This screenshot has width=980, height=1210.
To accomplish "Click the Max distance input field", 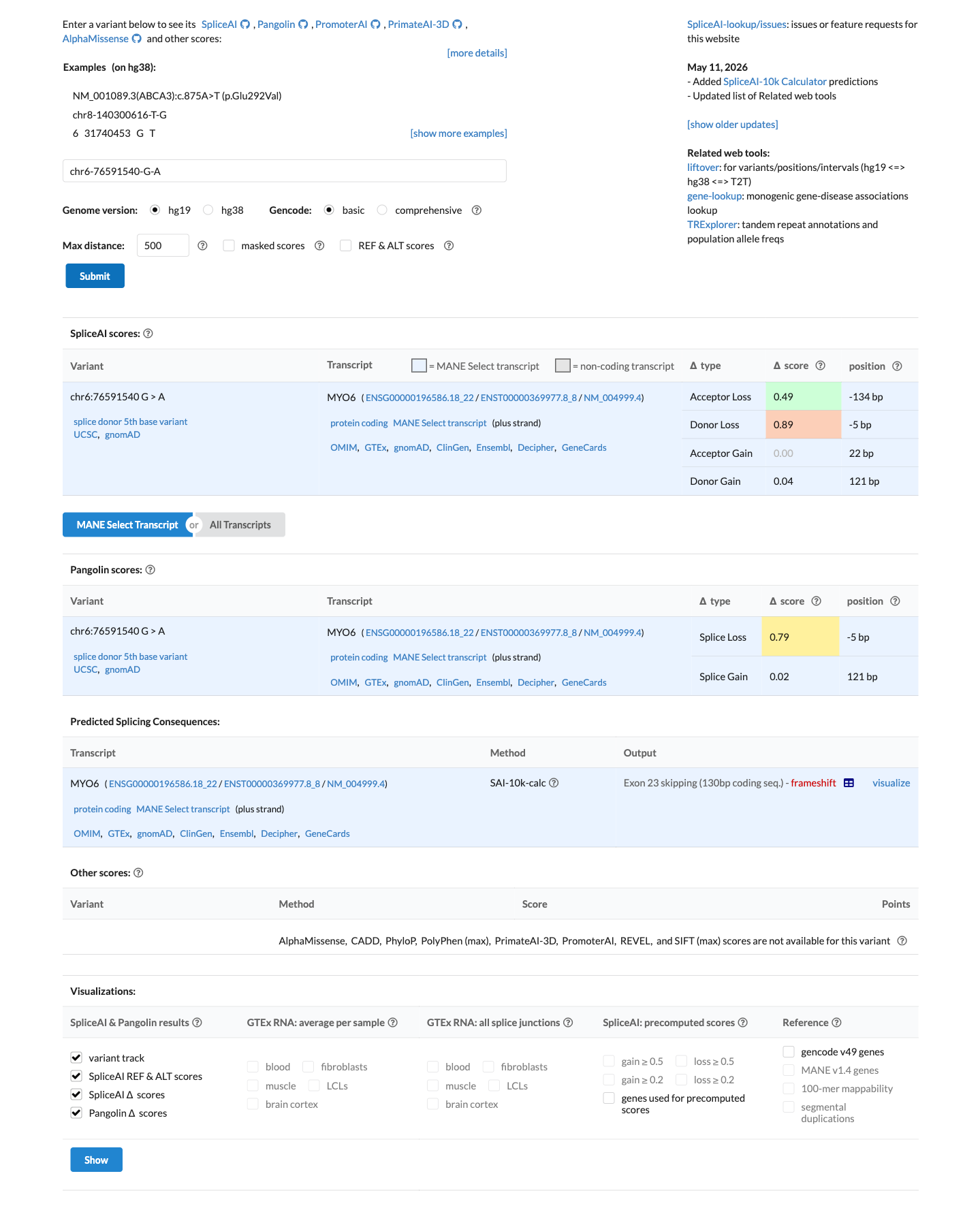I will (163, 245).
